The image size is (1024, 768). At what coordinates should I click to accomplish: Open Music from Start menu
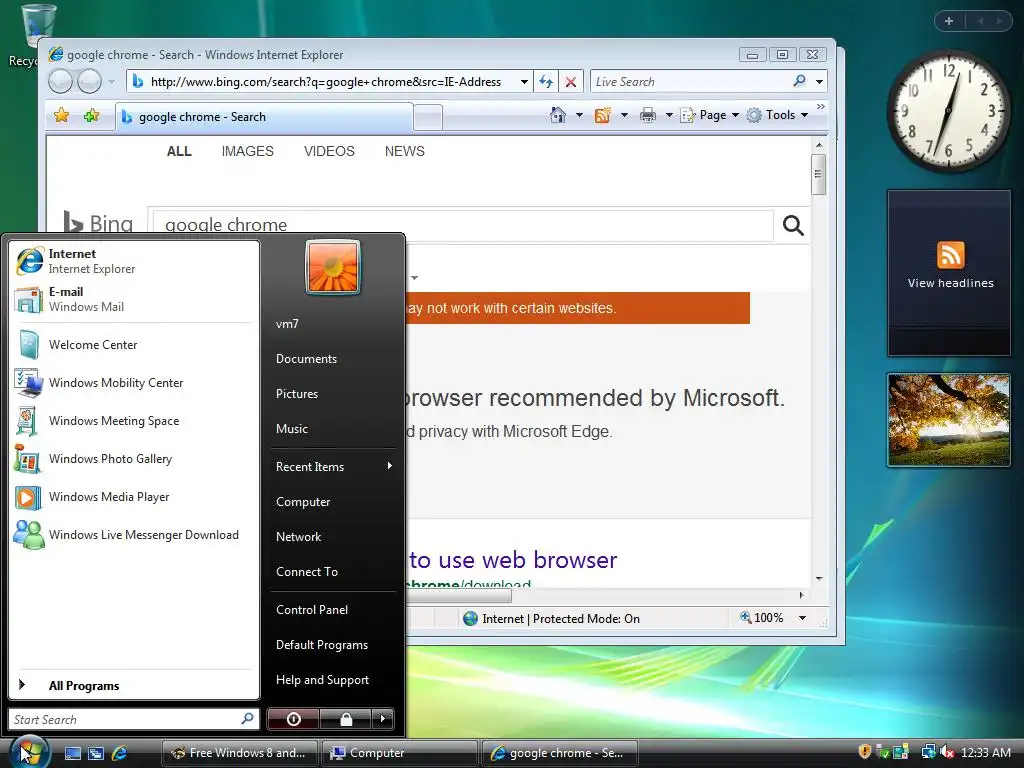[x=333, y=429]
